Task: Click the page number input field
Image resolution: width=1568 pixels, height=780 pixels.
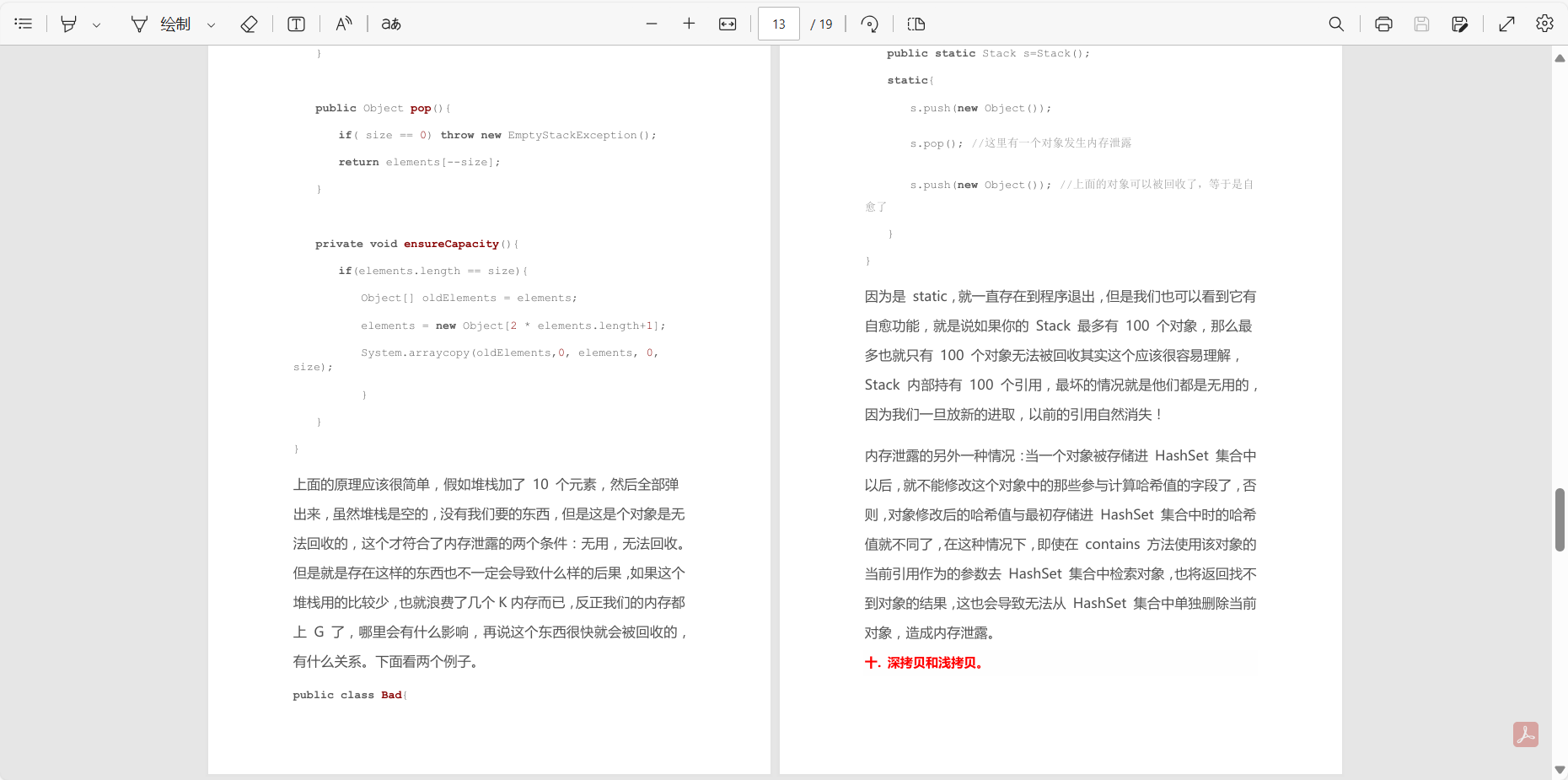Action: click(x=779, y=24)
